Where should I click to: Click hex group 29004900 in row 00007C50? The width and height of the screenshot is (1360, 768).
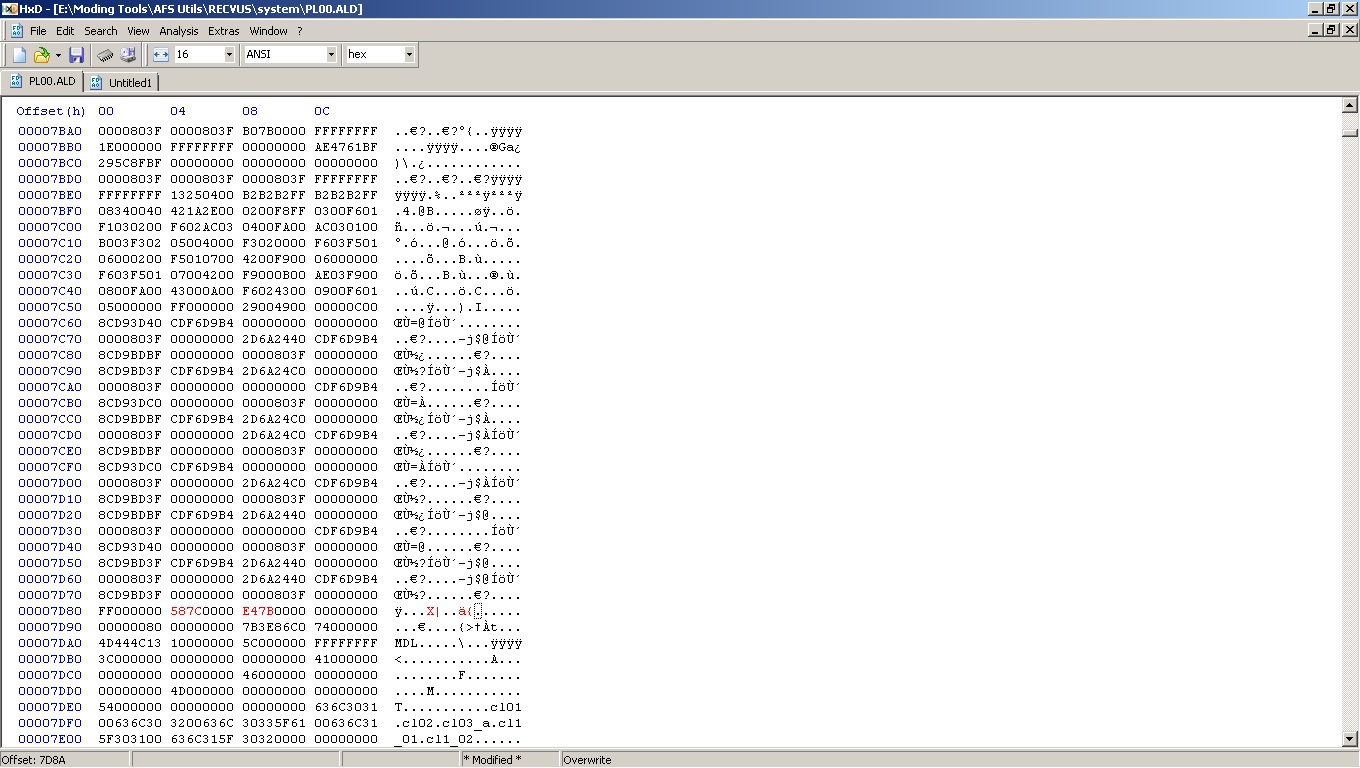pyautogui.click(x=274, y=307)
